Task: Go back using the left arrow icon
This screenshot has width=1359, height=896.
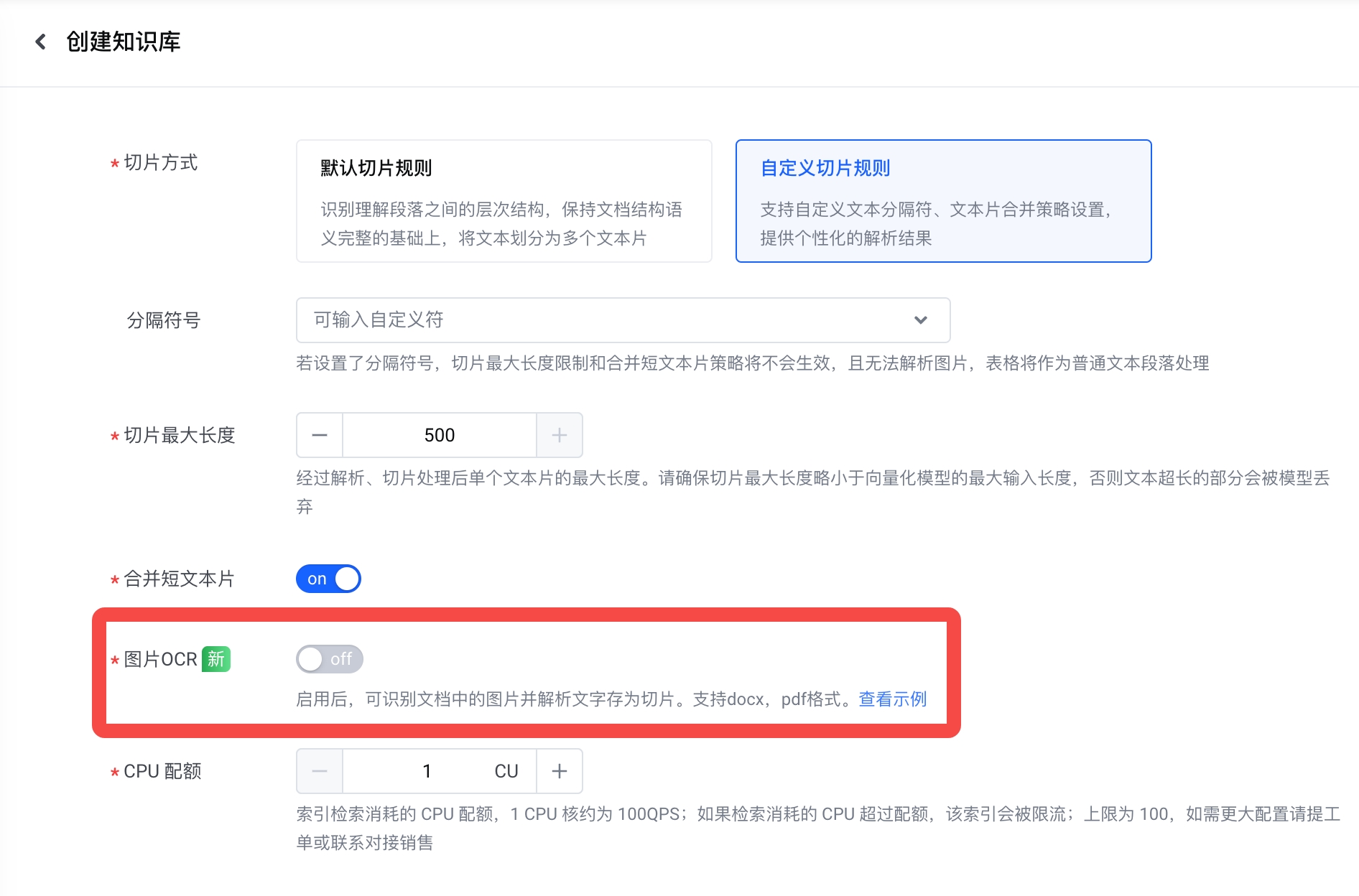Action: tap(41, 42)
